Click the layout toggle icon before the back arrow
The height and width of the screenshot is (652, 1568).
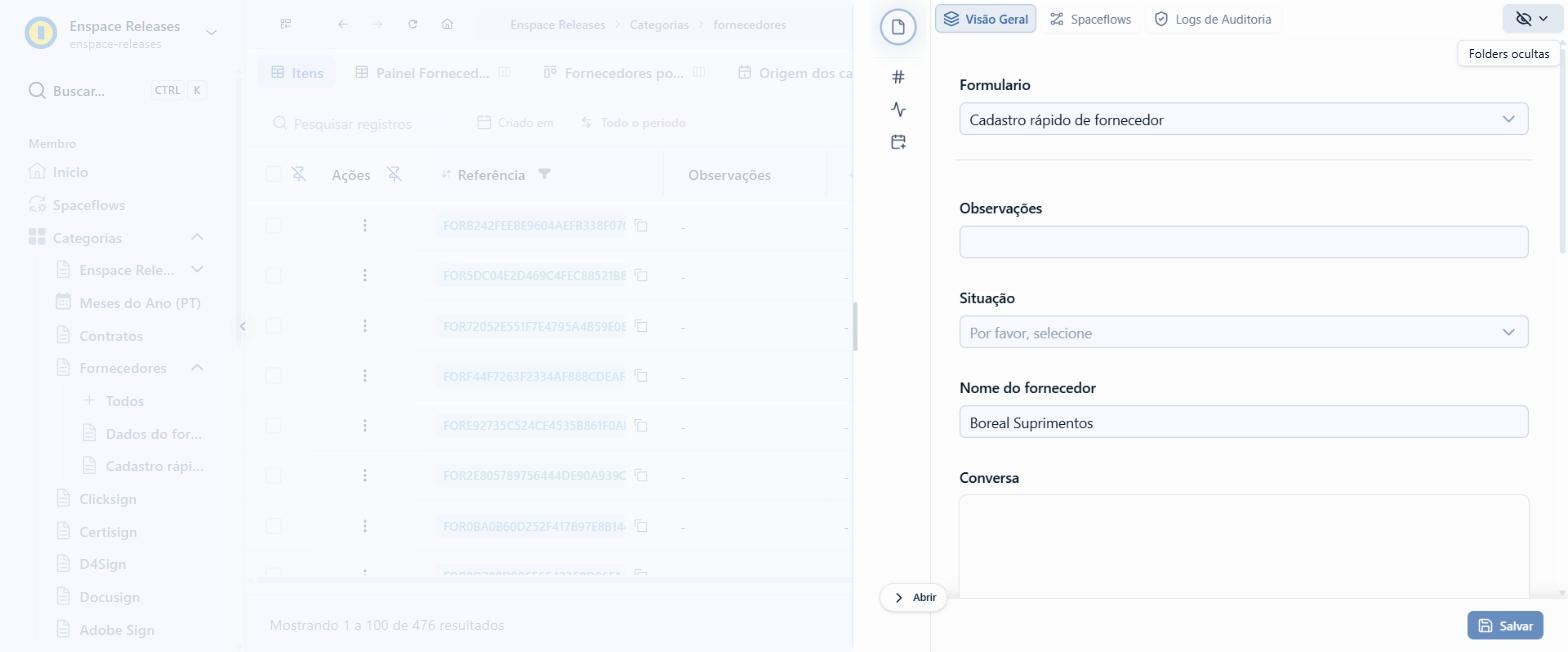(x=286, y=24)
